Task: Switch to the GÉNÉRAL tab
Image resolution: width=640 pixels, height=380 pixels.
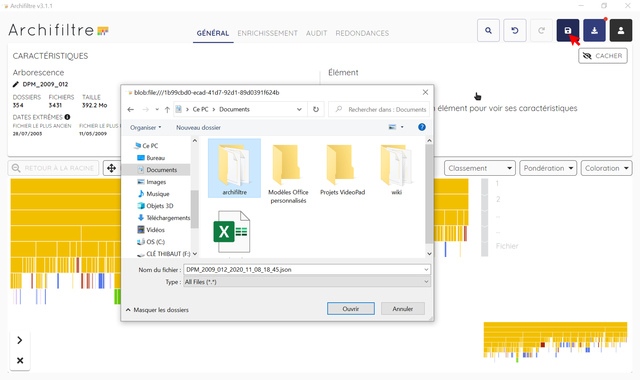Action: point(213,33)
